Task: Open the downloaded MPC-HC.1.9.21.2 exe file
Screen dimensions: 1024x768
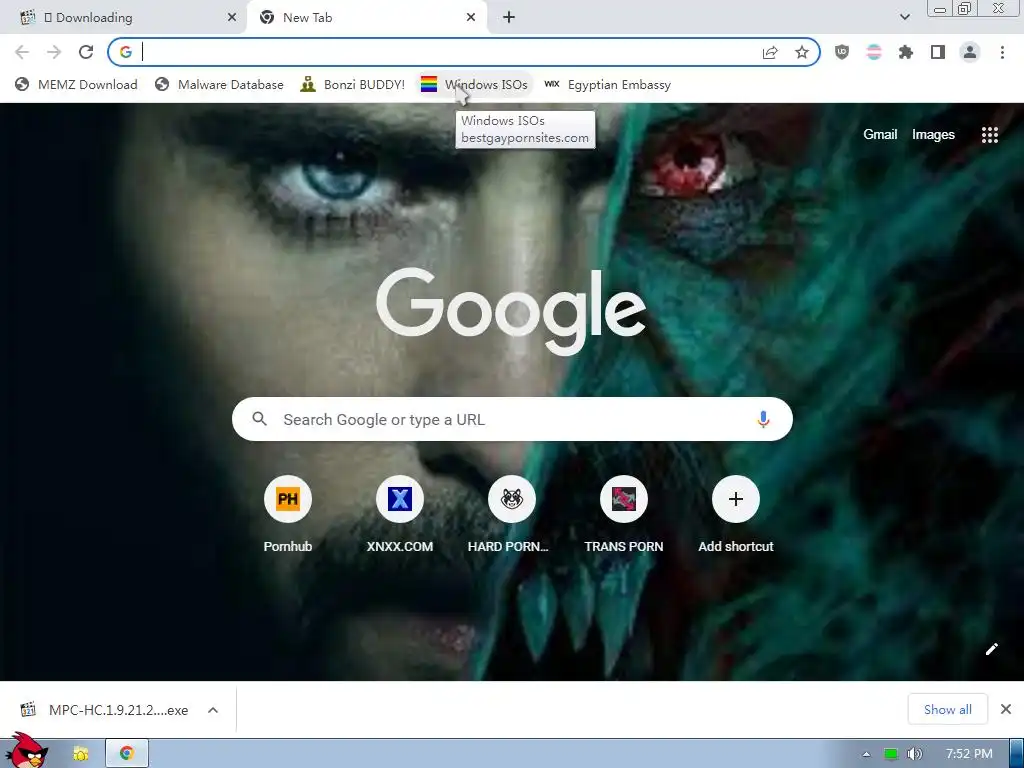Action: (106, 710)
